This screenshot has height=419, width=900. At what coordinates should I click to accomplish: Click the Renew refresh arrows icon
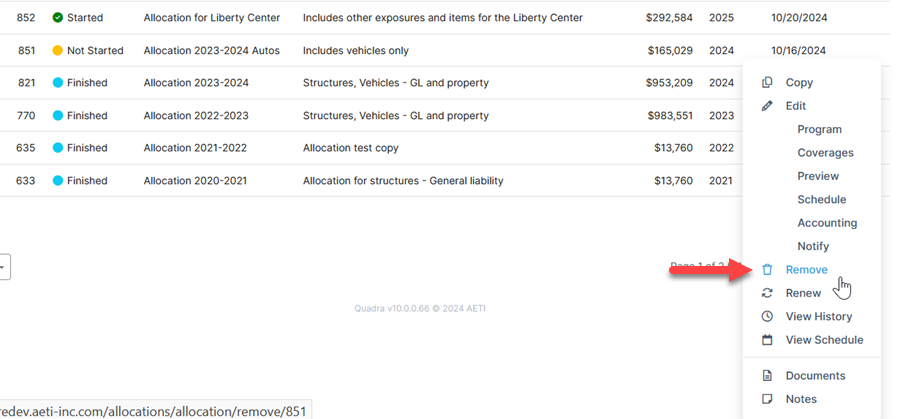(x=767, y=293)
